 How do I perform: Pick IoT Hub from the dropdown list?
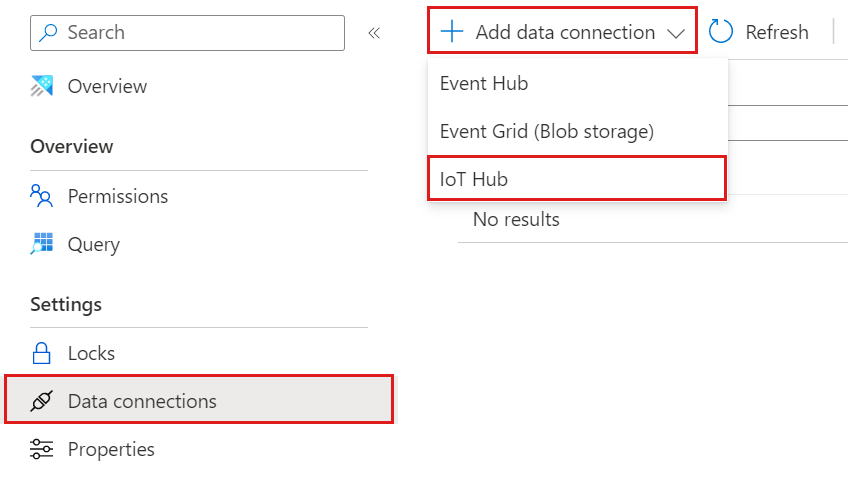474,179
